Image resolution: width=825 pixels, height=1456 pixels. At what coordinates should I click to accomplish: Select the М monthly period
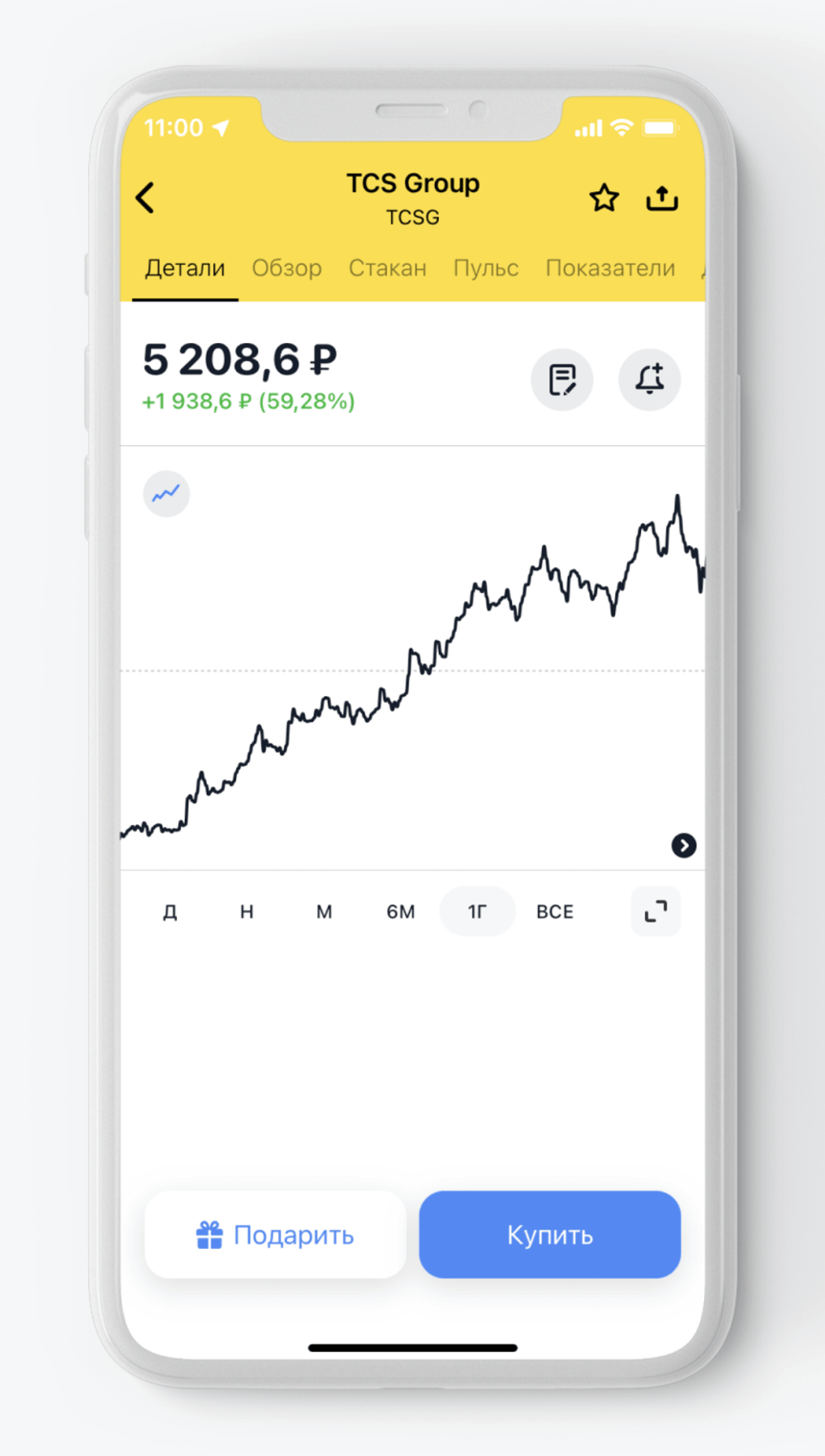click(324, 911)
